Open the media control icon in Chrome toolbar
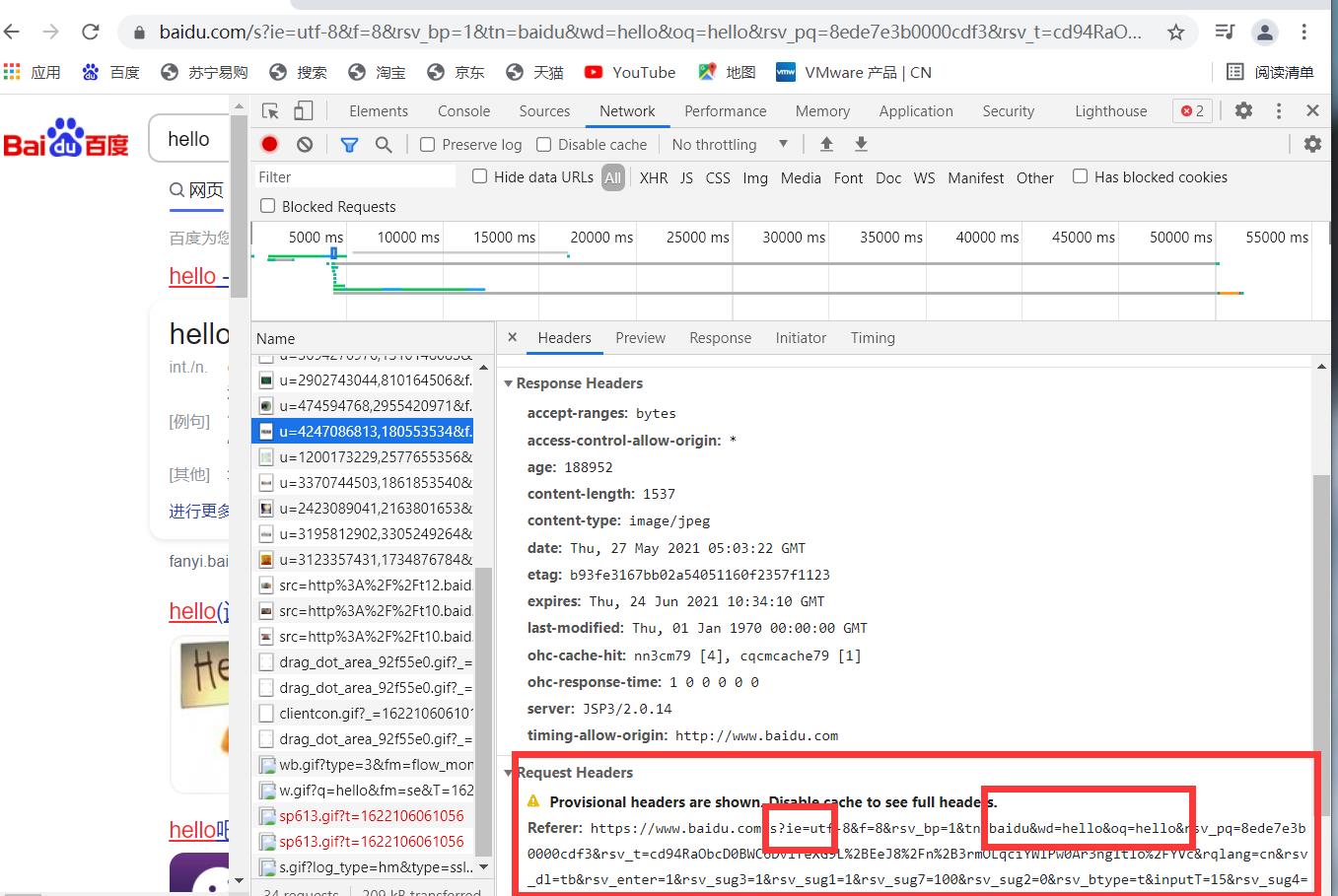The image size is (1338, 896). tap(1225, 32)
